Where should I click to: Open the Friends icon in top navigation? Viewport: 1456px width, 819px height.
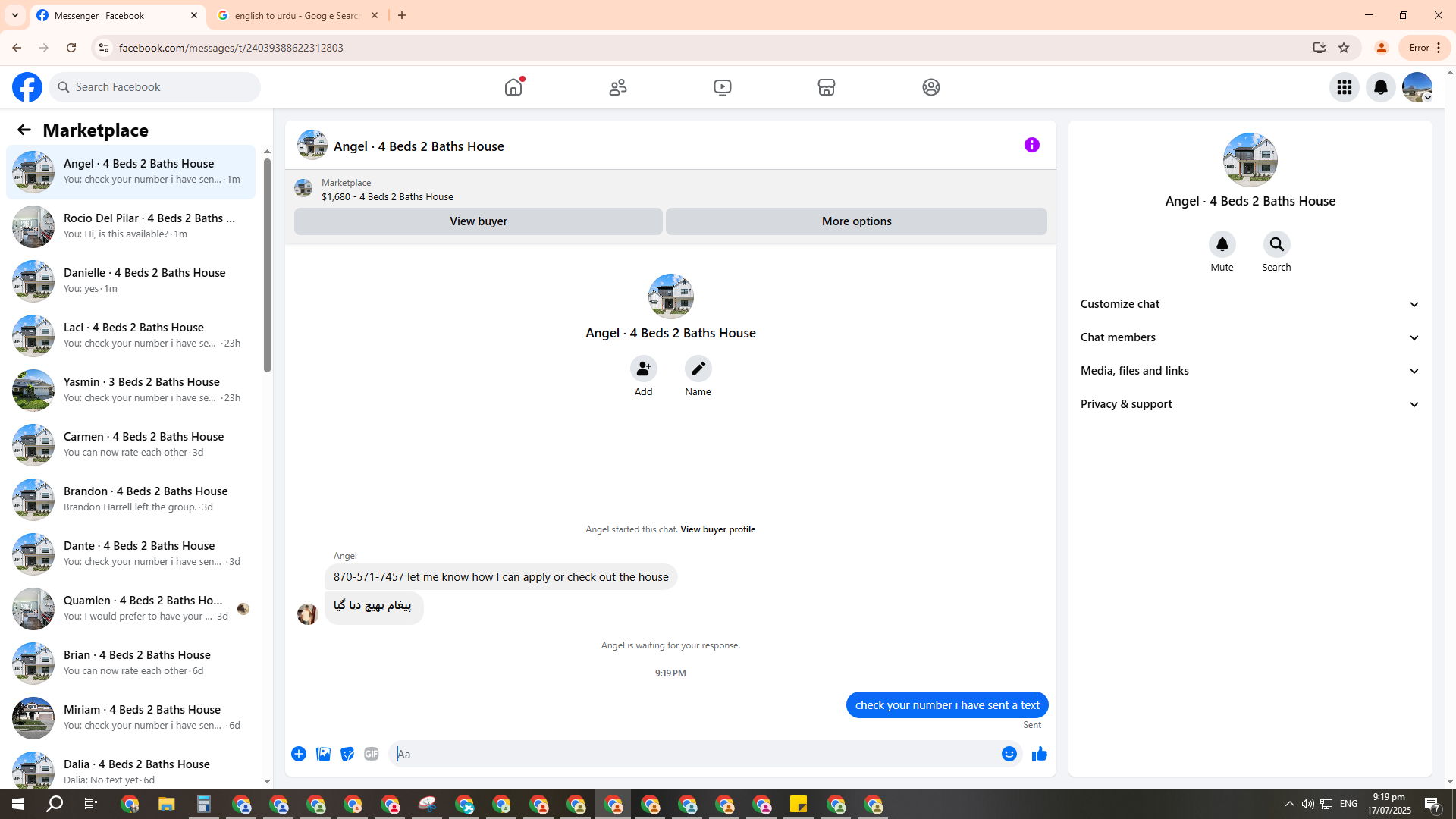(618, 87)
